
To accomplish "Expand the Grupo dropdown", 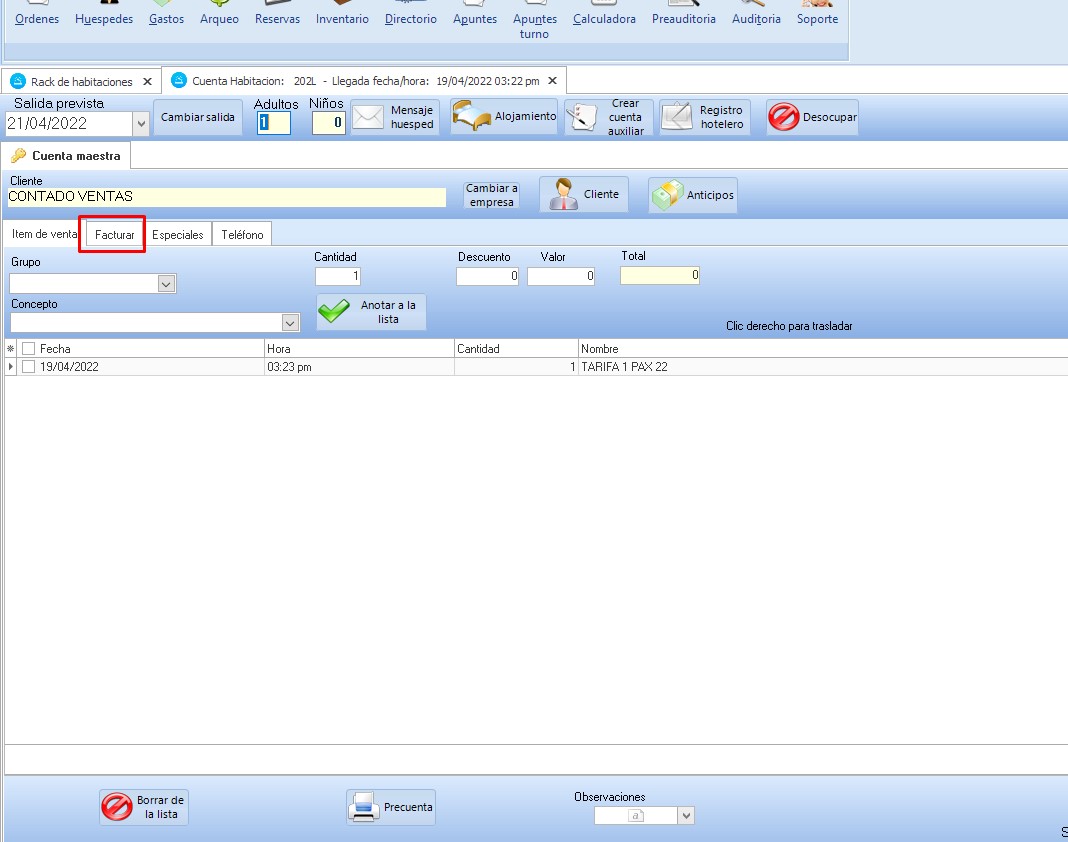I will coord(166,284).
